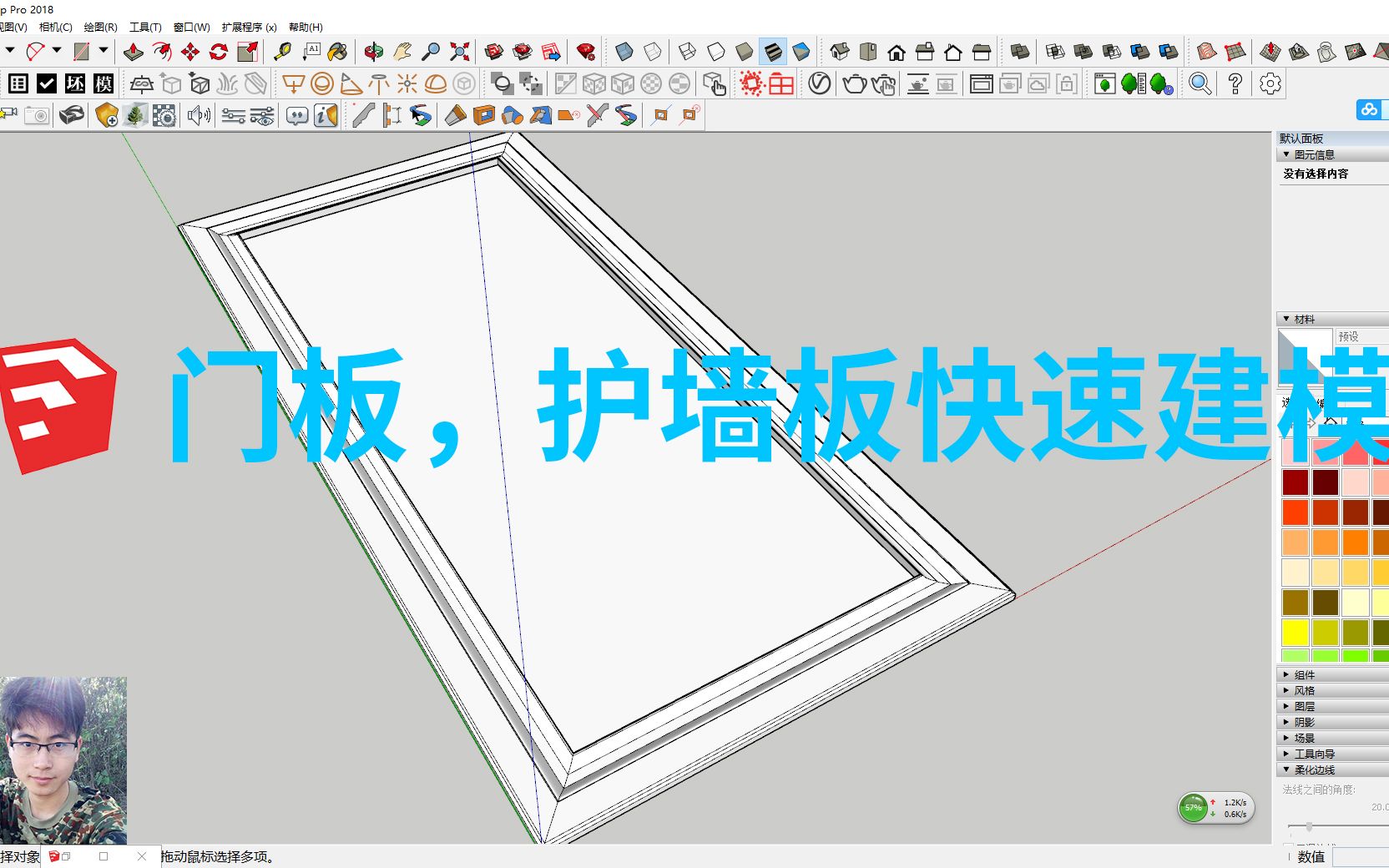Toggle the X-ray face style icon
The height and width of the screenshot is (868, 1389).
pyautogui.click(x=566, y=83)
